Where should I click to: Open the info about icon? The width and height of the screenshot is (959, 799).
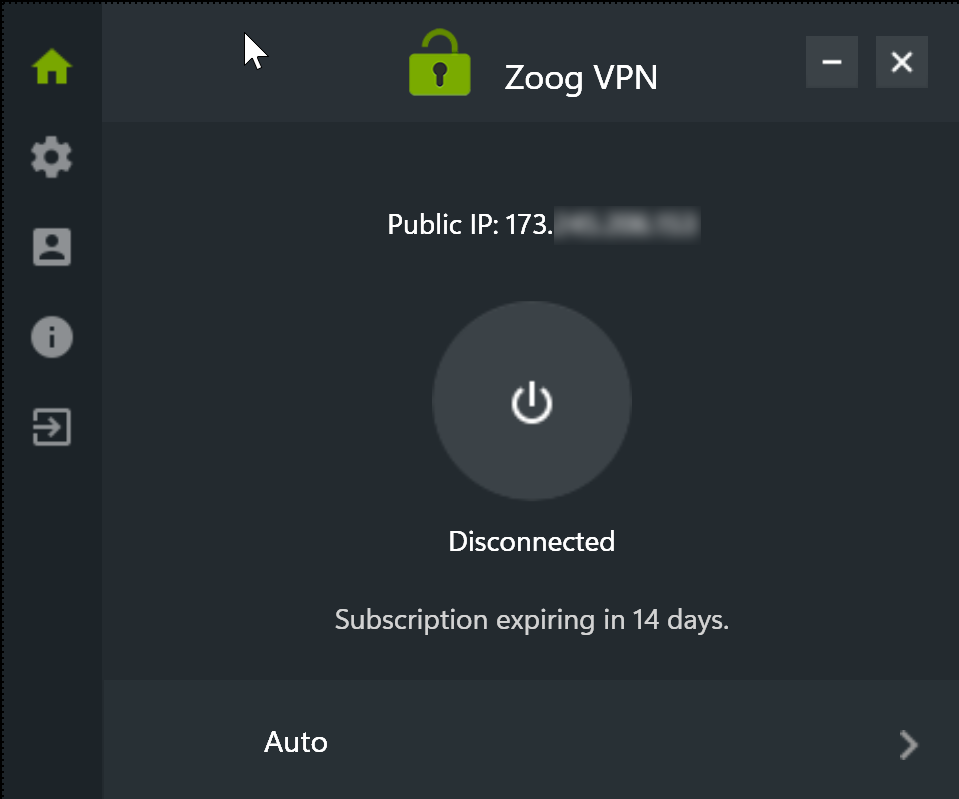52,337
